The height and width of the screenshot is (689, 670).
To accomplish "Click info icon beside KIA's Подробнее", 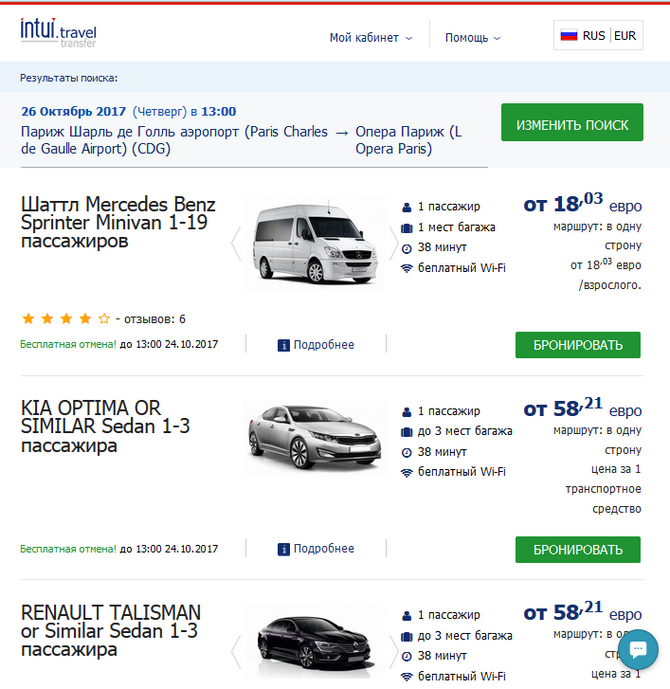I will [283, 549].
